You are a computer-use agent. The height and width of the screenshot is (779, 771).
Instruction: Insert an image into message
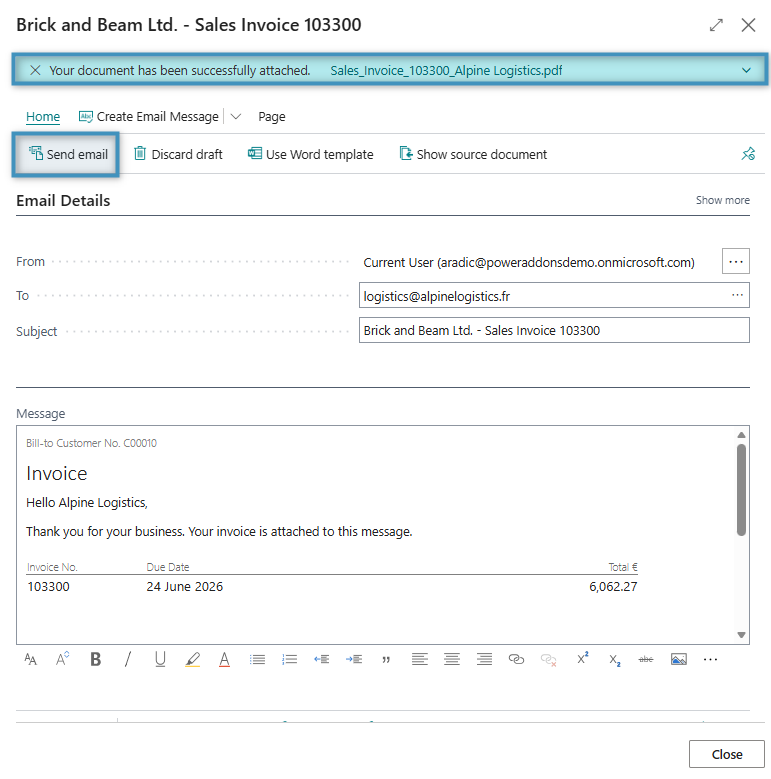tap(679, 659)
